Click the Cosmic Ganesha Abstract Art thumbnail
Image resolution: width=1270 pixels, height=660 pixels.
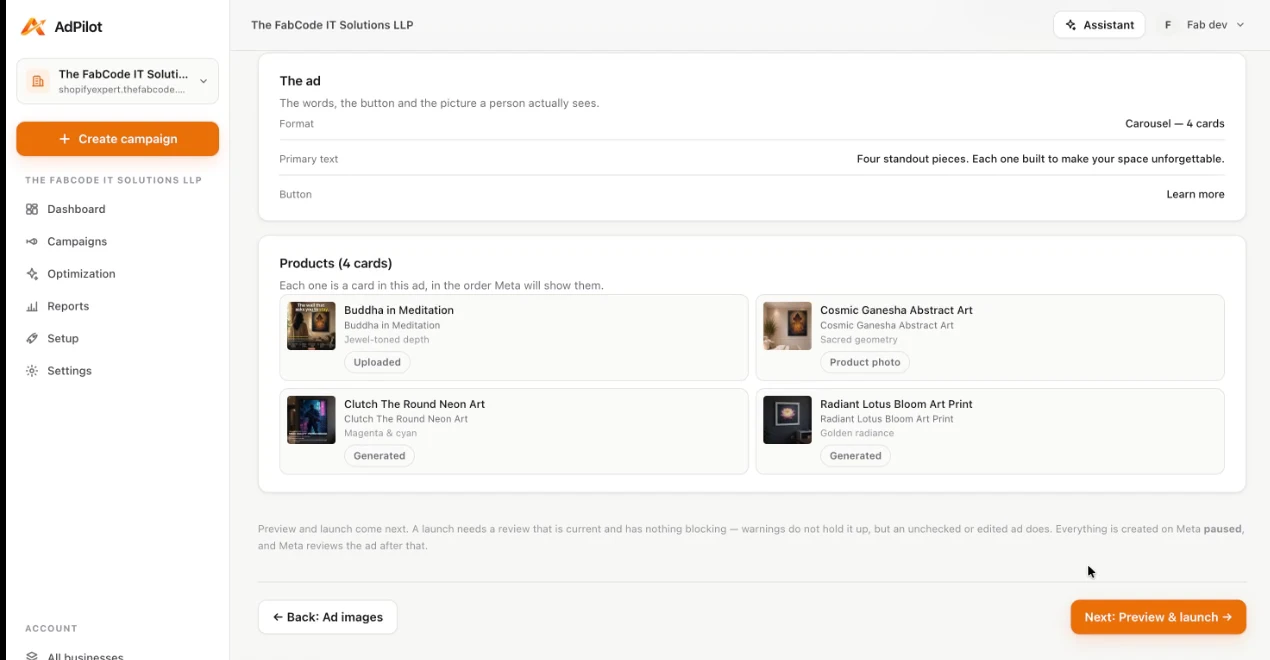787,326
